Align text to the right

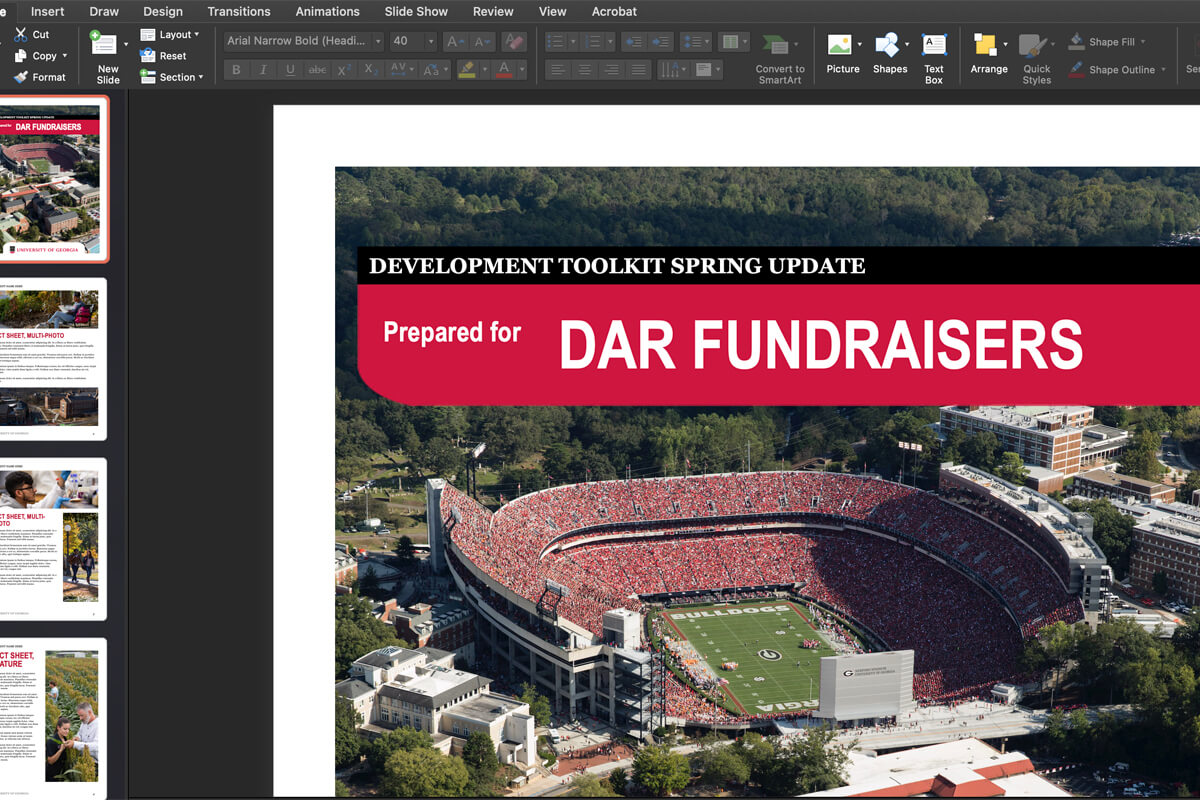click(x=612, y=70)
